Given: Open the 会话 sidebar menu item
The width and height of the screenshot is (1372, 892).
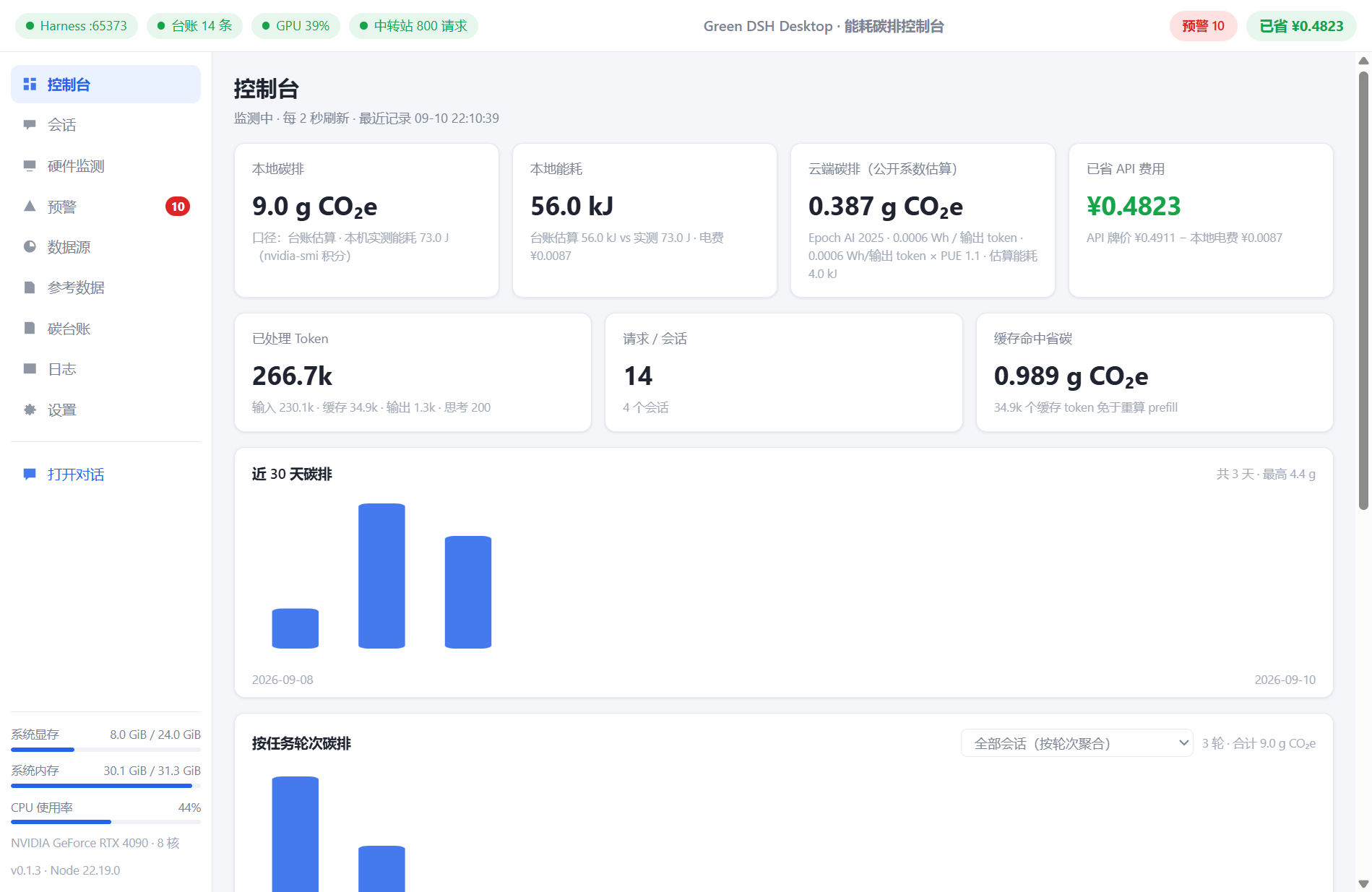Looking at the screenshot, I should click(105, 125).
